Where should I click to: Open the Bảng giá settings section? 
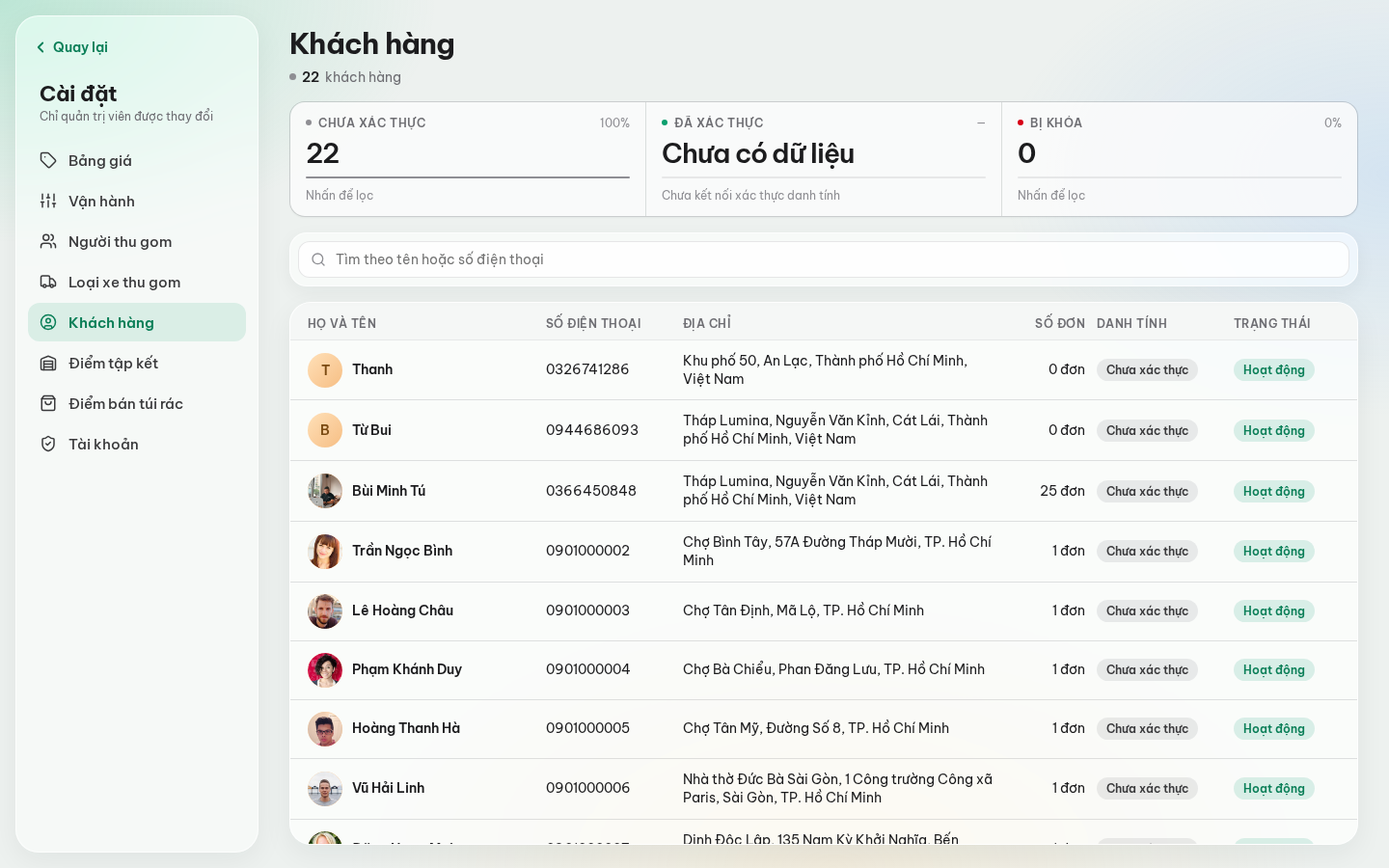(x=137, y=160)
